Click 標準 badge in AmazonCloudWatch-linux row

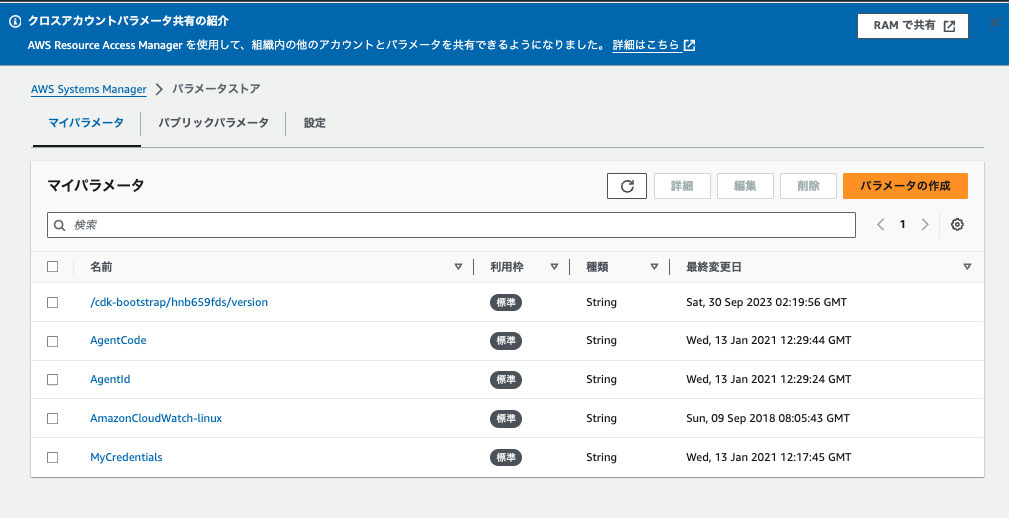[x=506, y=418]
